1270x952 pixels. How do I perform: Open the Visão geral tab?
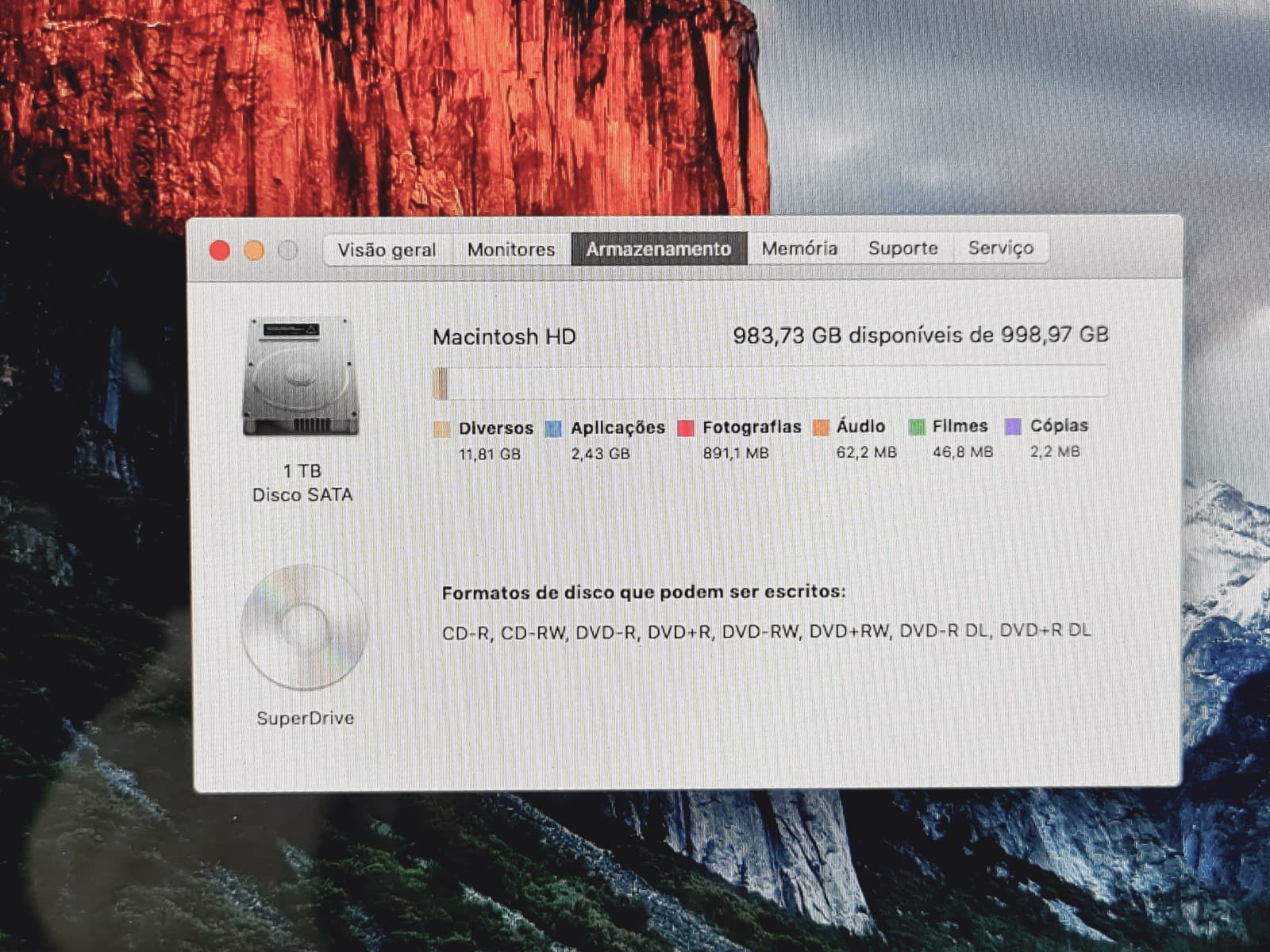coord(387,250)
